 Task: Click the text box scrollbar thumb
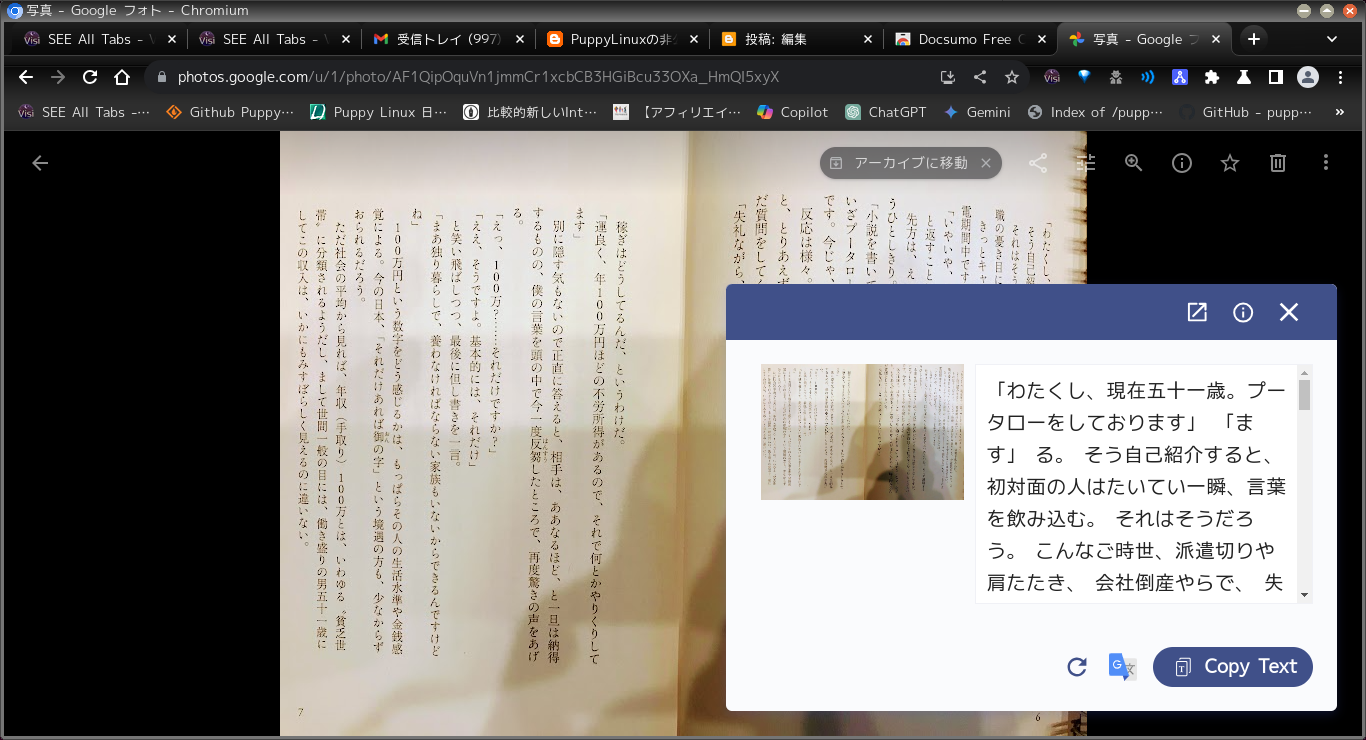coord(1304,395)
